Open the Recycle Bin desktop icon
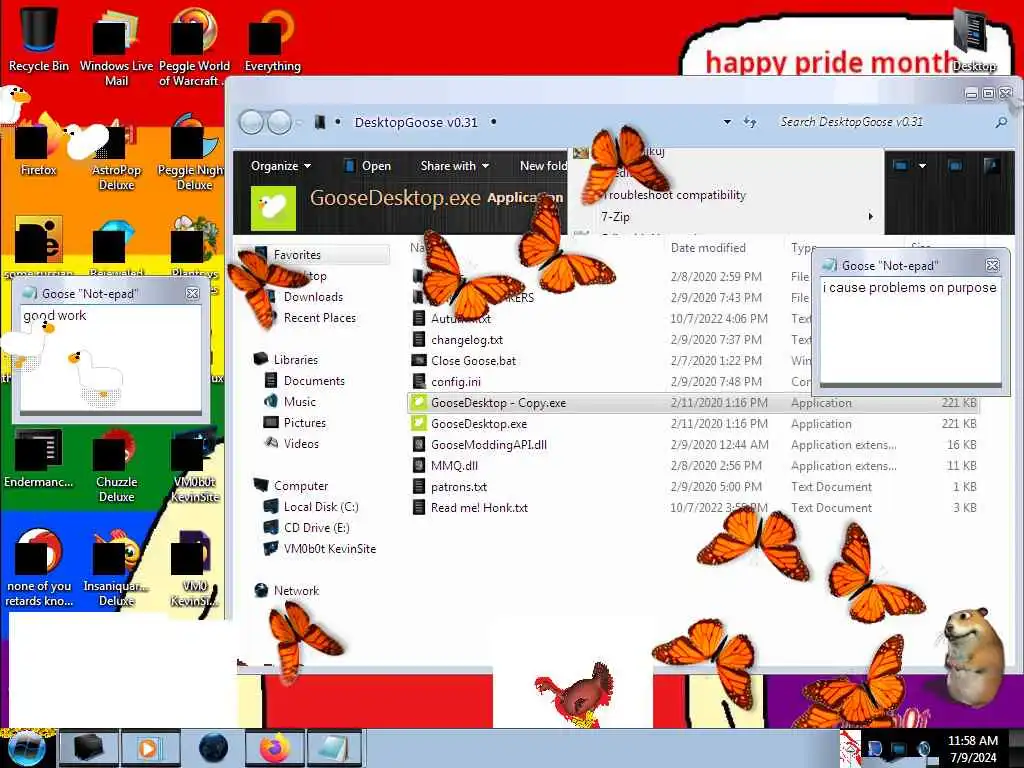This screenshot has height=768, width=1024. point(38,38)
